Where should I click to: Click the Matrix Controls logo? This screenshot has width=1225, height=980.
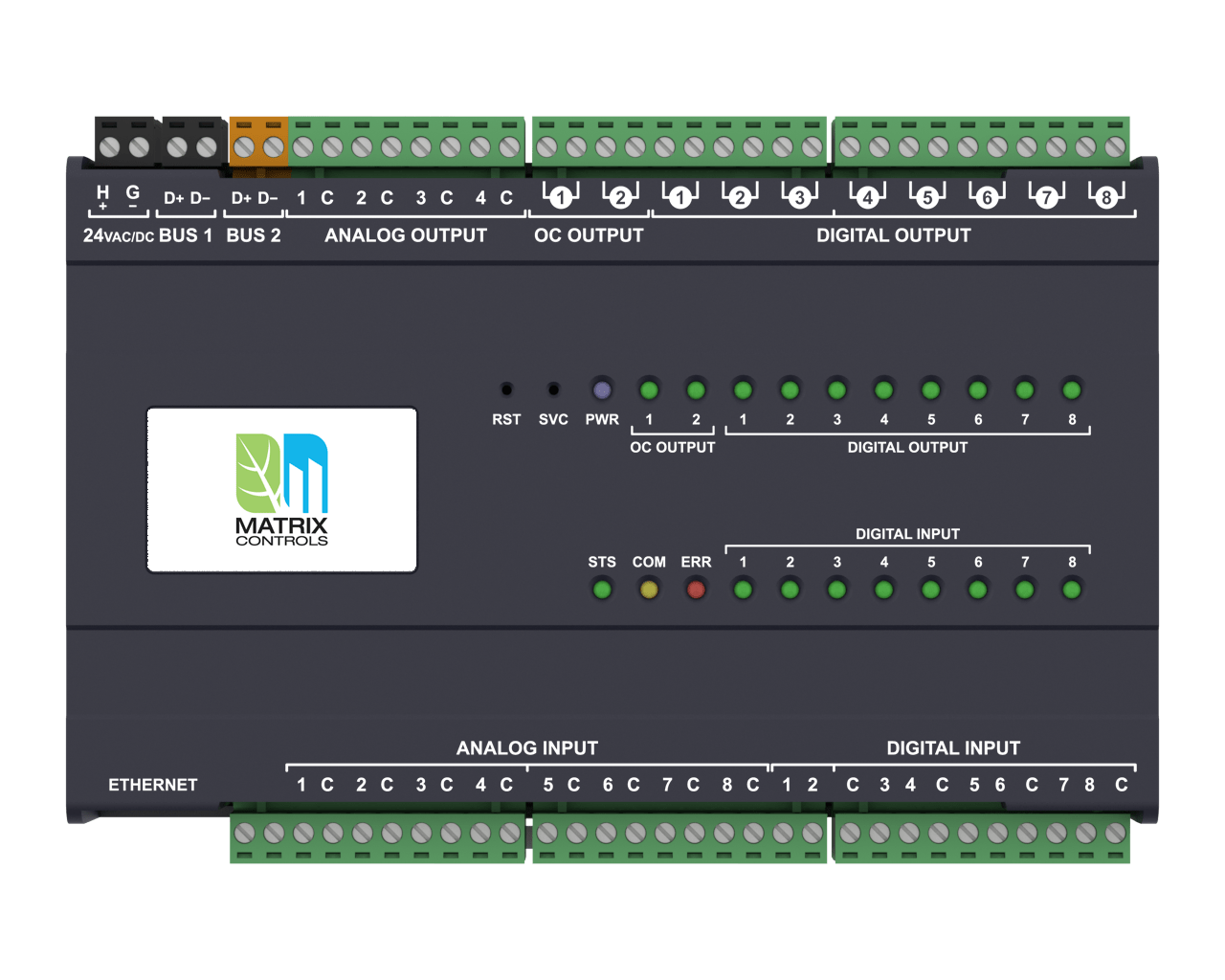281,490
